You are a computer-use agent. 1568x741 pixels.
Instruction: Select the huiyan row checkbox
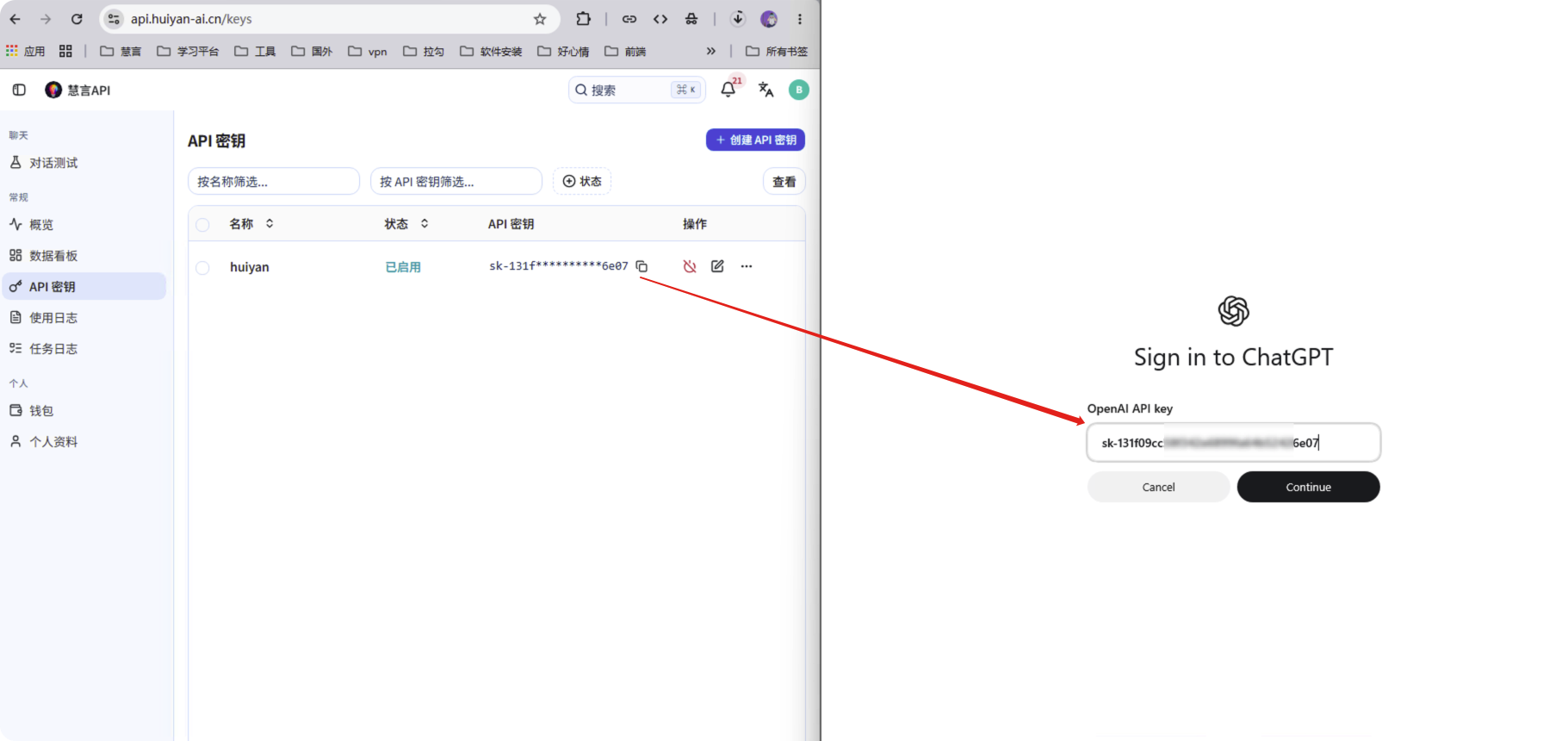(202, 267)
